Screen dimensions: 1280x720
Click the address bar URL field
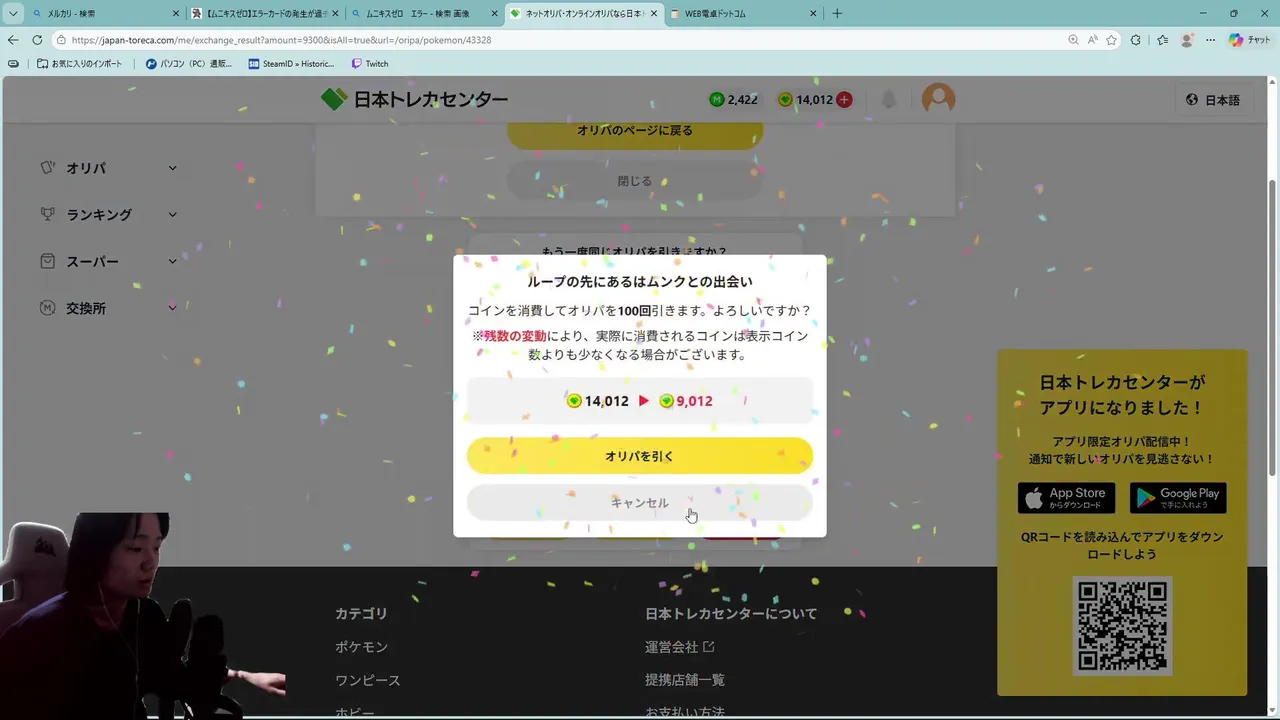point(560,40)
